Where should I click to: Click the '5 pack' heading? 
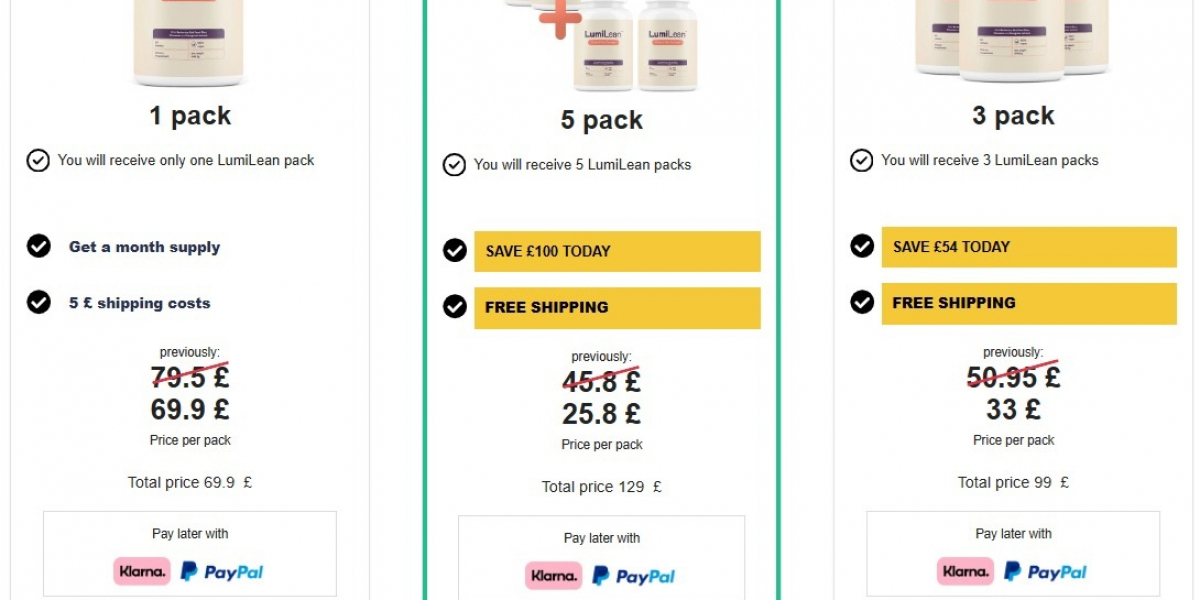tap(601, 120)
